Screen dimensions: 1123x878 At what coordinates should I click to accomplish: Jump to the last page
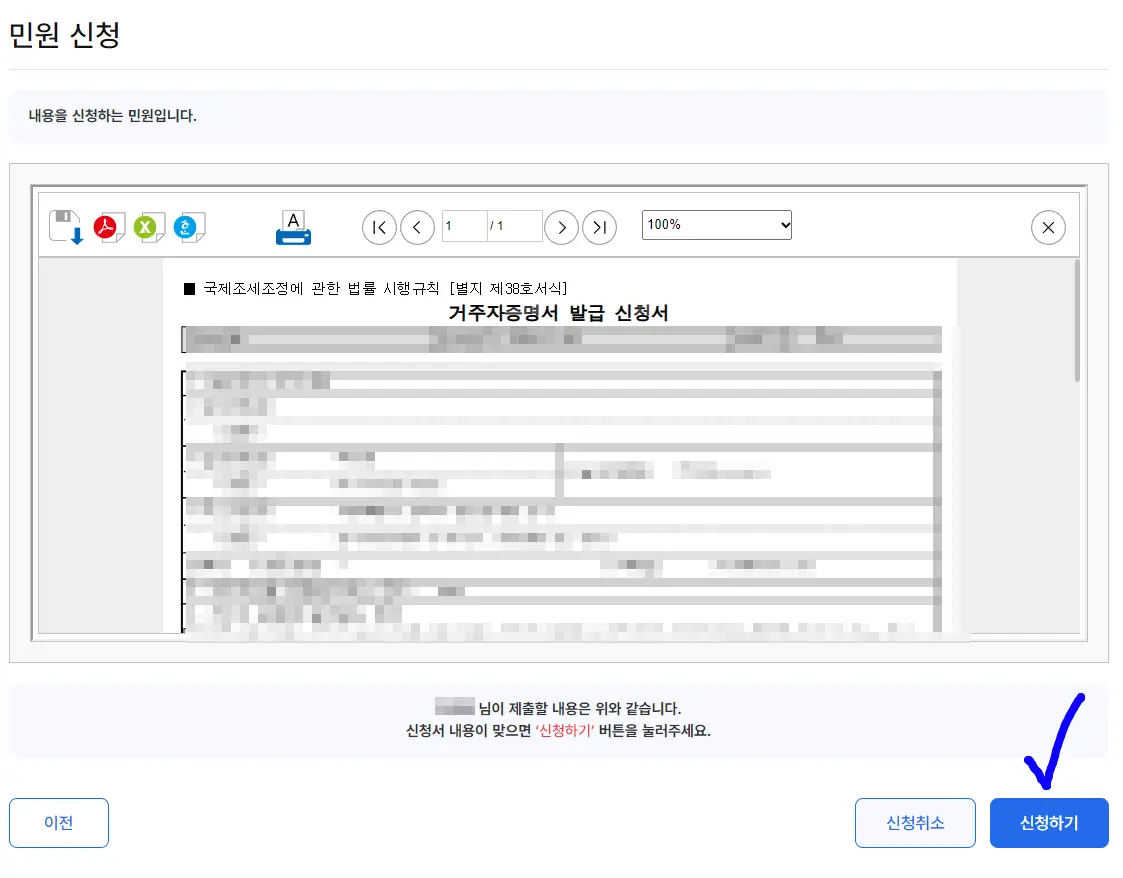pos(600,227)
